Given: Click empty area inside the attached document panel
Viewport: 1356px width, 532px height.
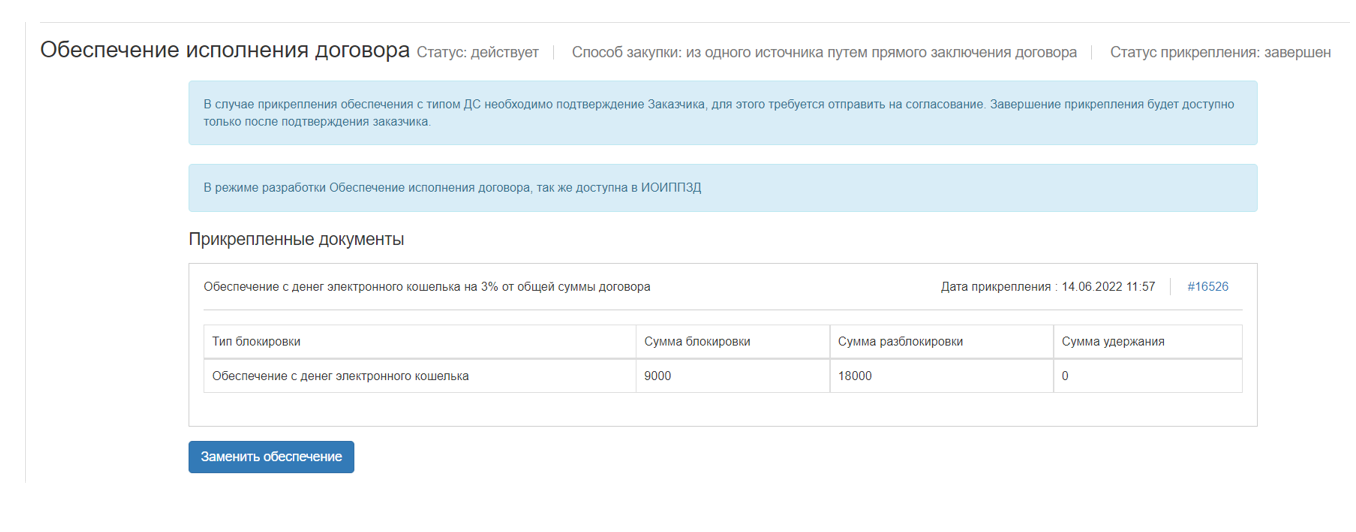Looking at the screenshot, I should pyautogui.click(x=722, y=410).
